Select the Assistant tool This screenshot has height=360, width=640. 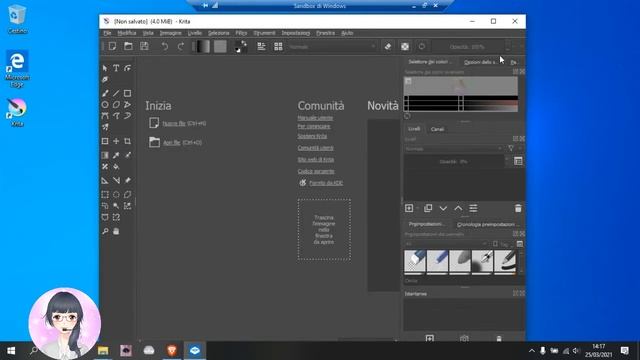[x=105, y=180]
